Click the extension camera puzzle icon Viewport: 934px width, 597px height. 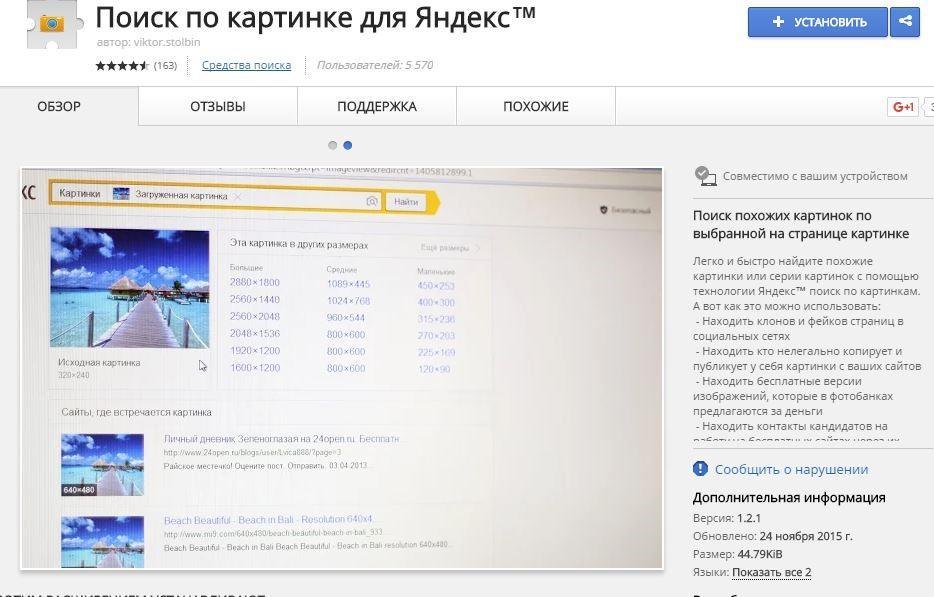52,24
